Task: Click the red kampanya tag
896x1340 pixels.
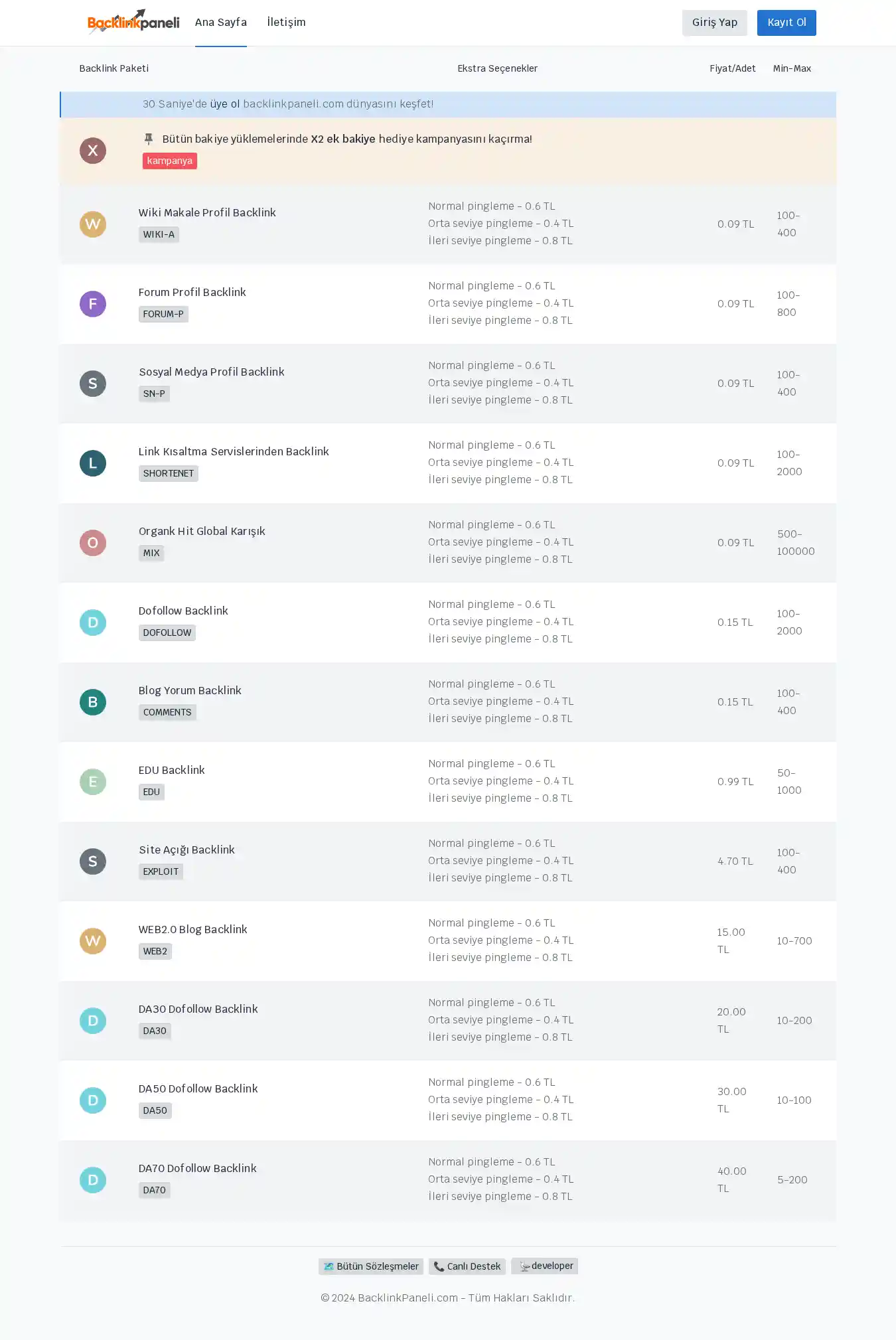Action: 170,161
